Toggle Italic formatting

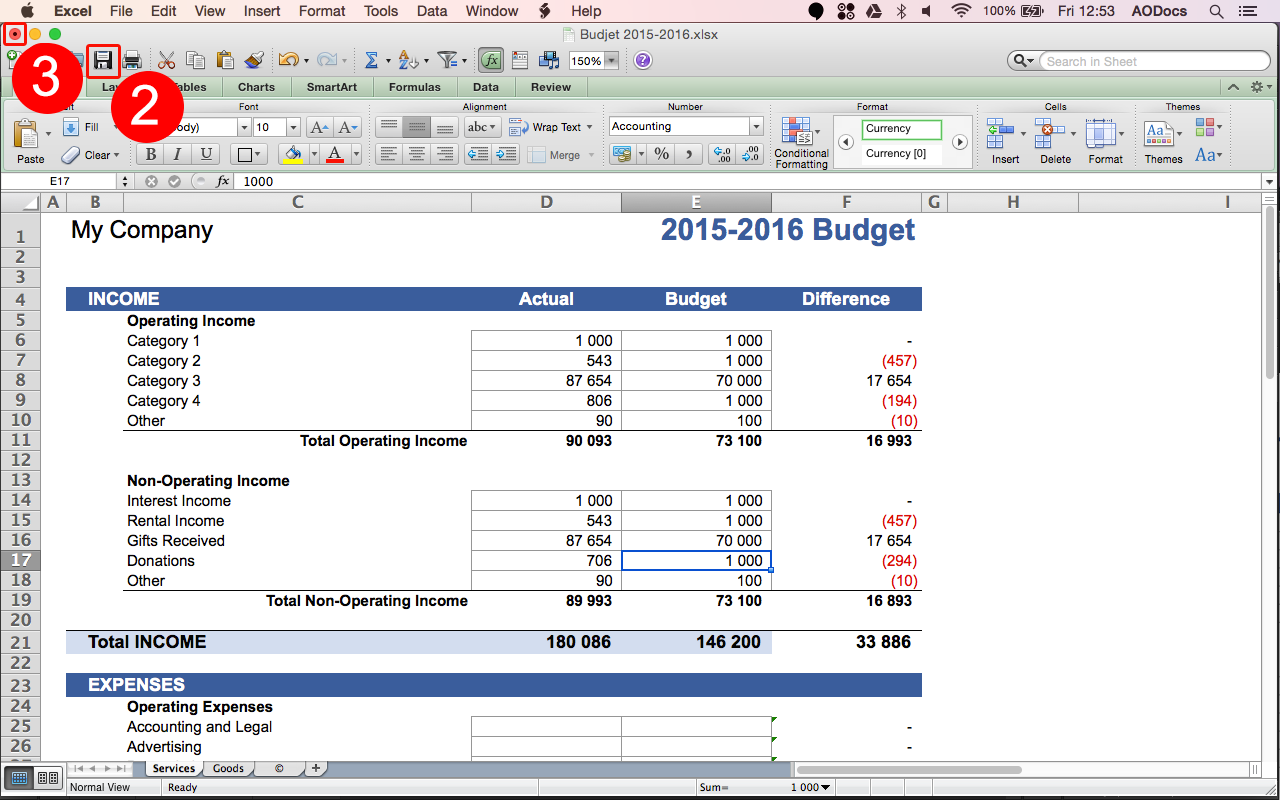coord(178,154)
